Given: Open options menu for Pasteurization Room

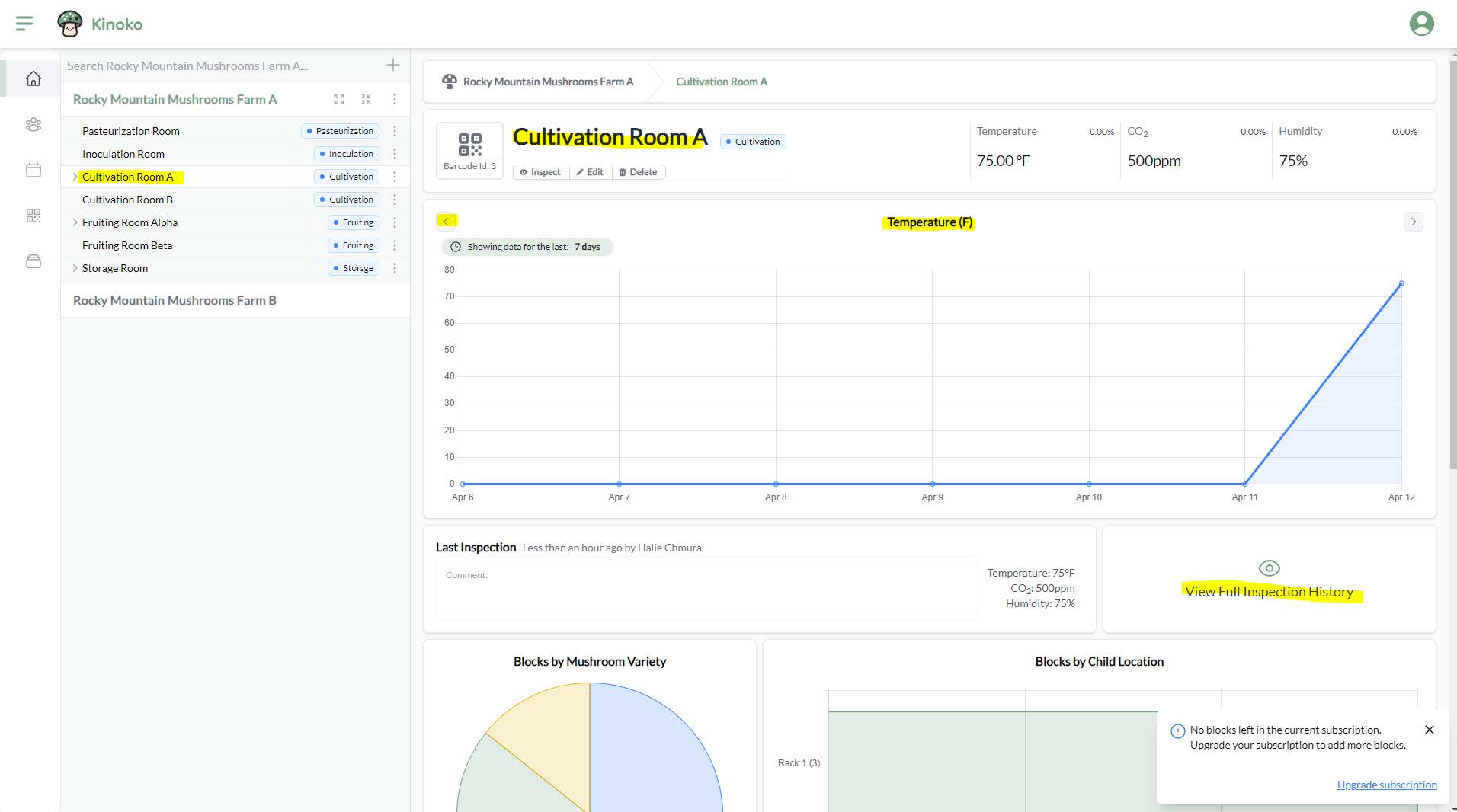Looking at the screenshot, I should (395, 131).
